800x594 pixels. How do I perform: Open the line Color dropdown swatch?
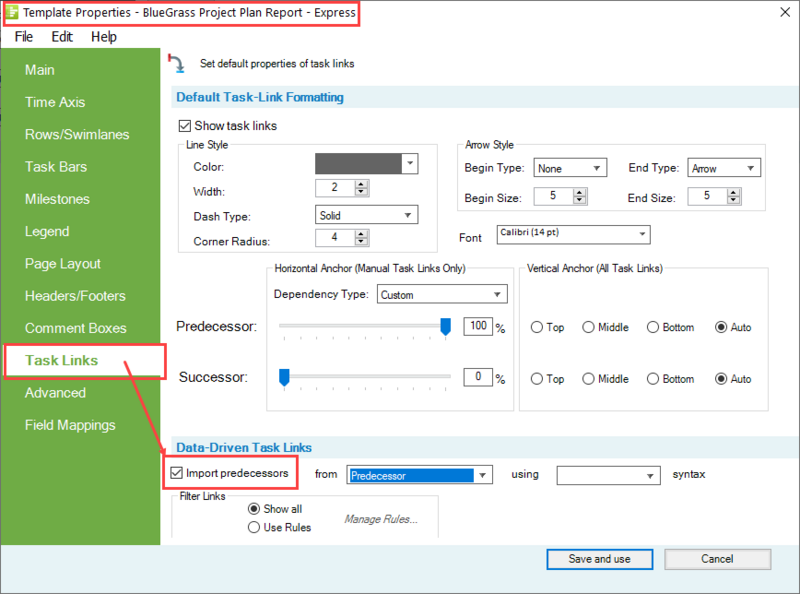click(409, 164)
